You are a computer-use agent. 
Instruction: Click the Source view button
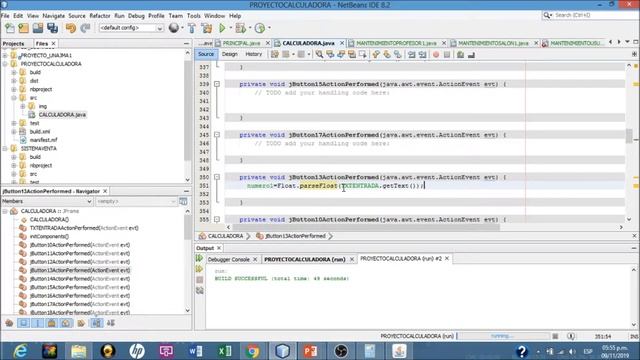[x=206, y=54]
